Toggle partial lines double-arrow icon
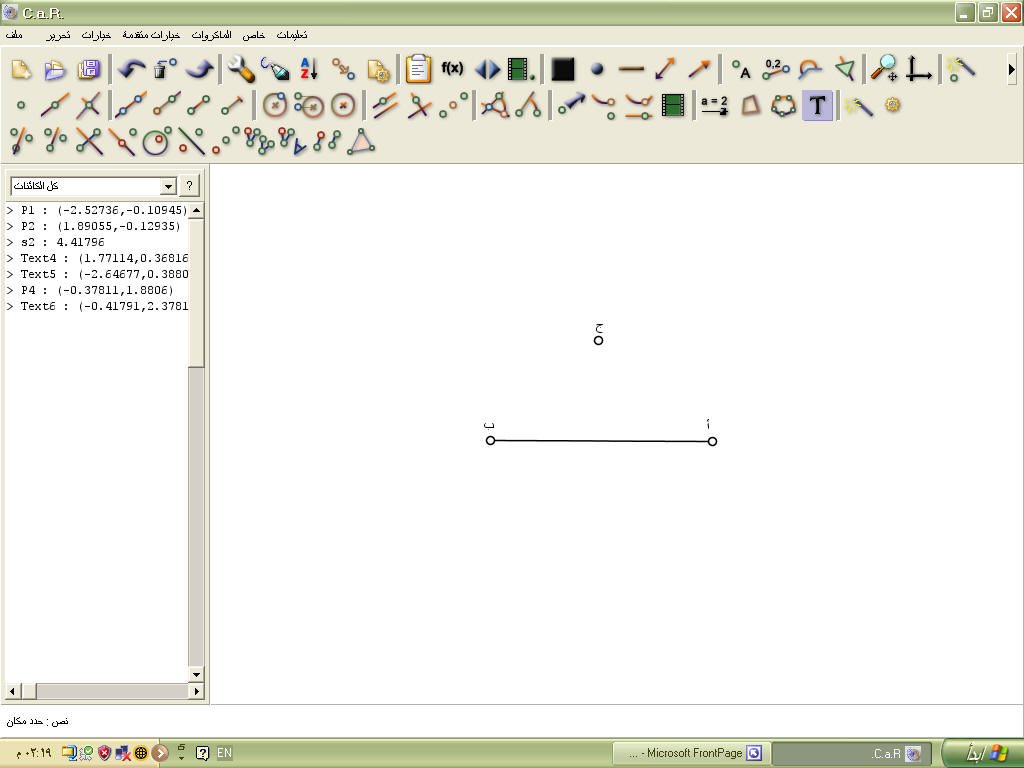1024x768 pixels. [665, 69]
